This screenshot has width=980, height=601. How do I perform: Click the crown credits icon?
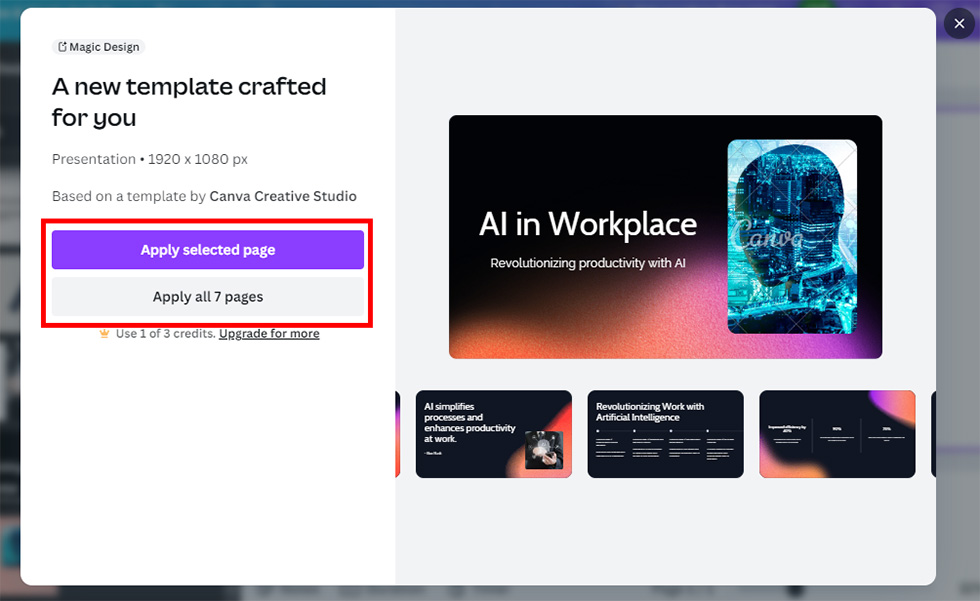click(104, 334)
